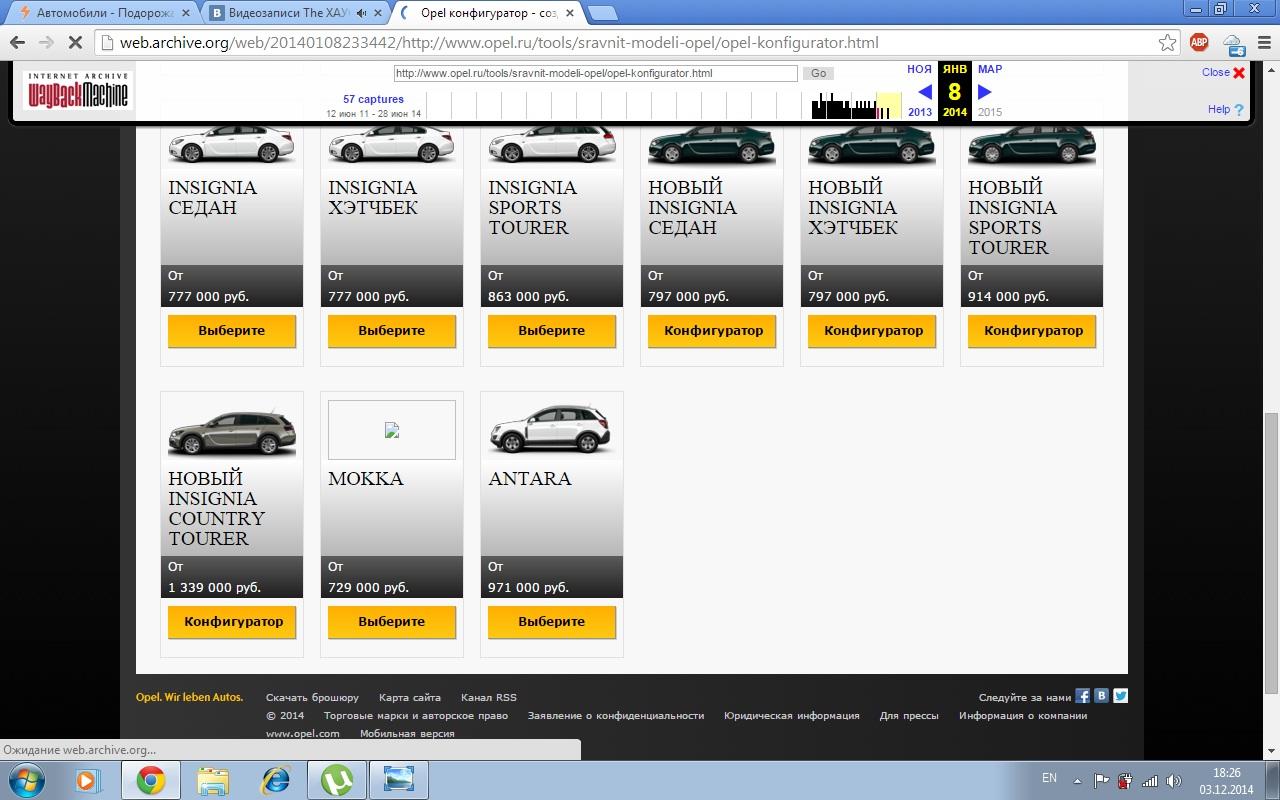Stop loading the page via X button
Image resolution: width=1280 pixels, height=800 pixels.
click(76, 43)
